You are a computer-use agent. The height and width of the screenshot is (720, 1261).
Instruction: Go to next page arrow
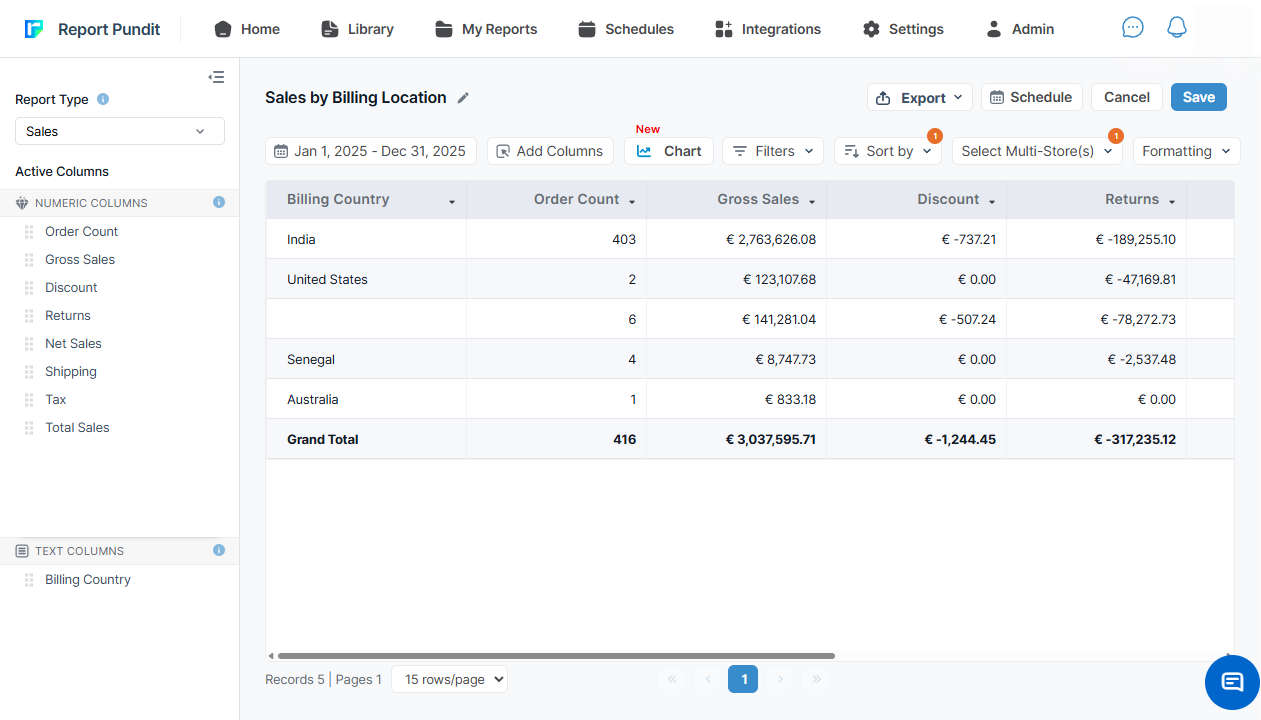click(780, 679)
